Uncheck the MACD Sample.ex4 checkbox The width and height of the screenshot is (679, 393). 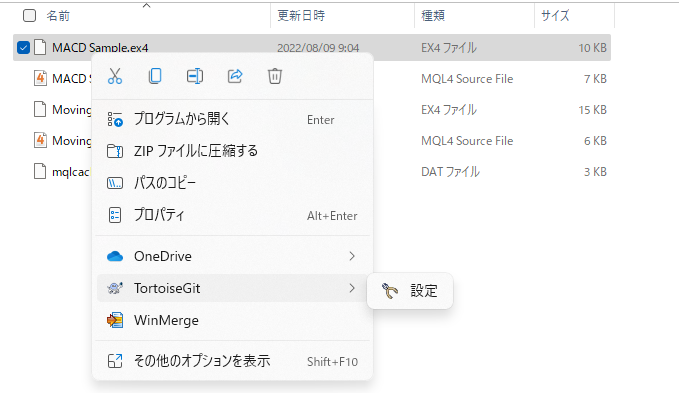click(23, 48)
